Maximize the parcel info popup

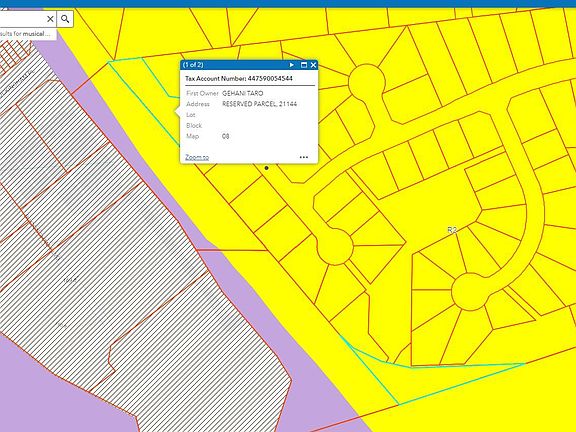[304, 65]
